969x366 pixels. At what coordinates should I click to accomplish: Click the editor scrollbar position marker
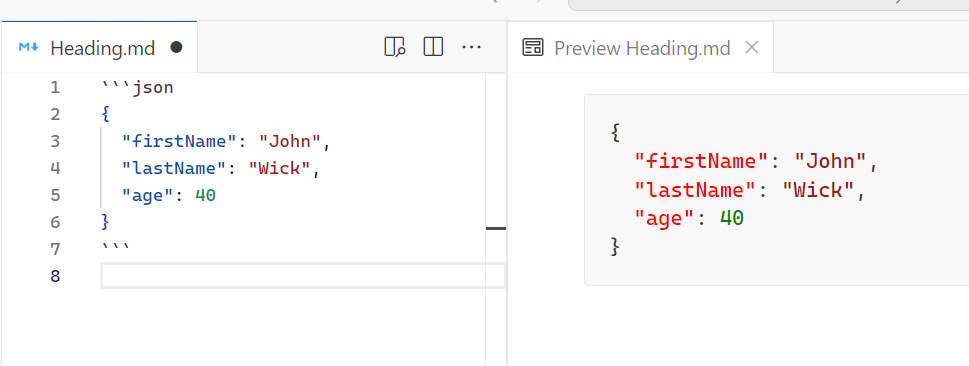tap(496, 229)
